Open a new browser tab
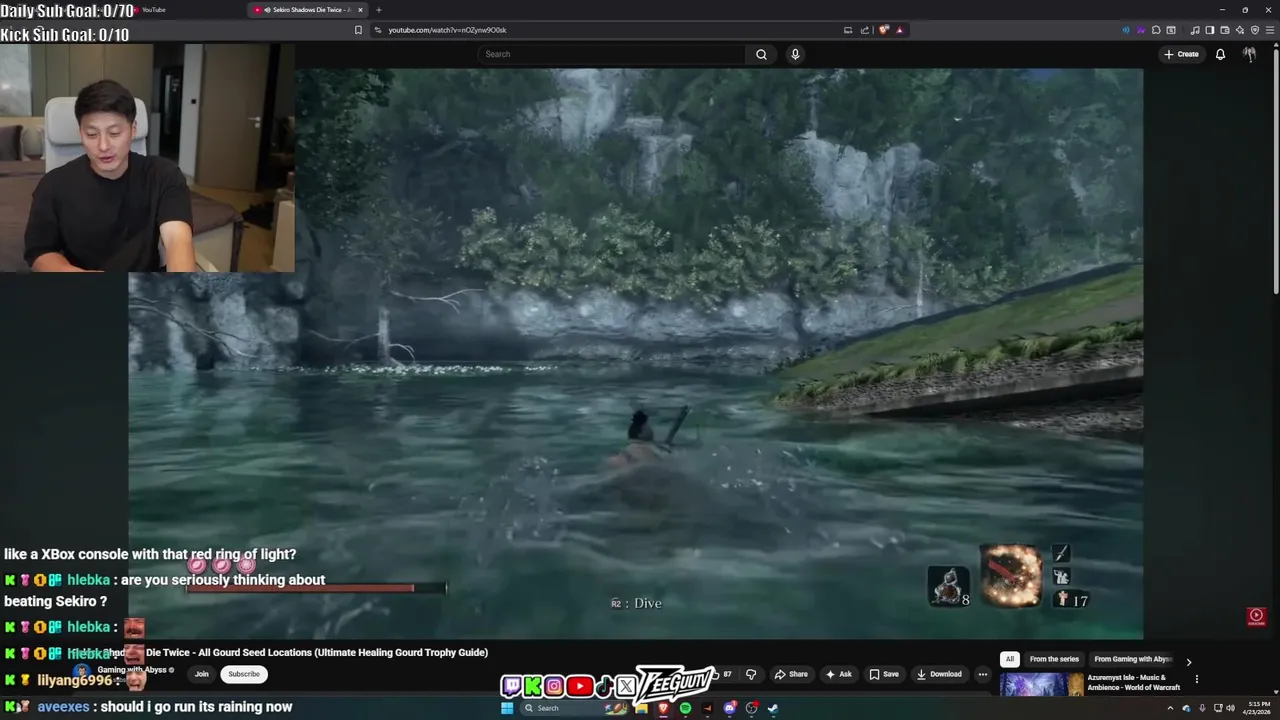Screen dimensions: 1280x720 (x=378, y=10)
